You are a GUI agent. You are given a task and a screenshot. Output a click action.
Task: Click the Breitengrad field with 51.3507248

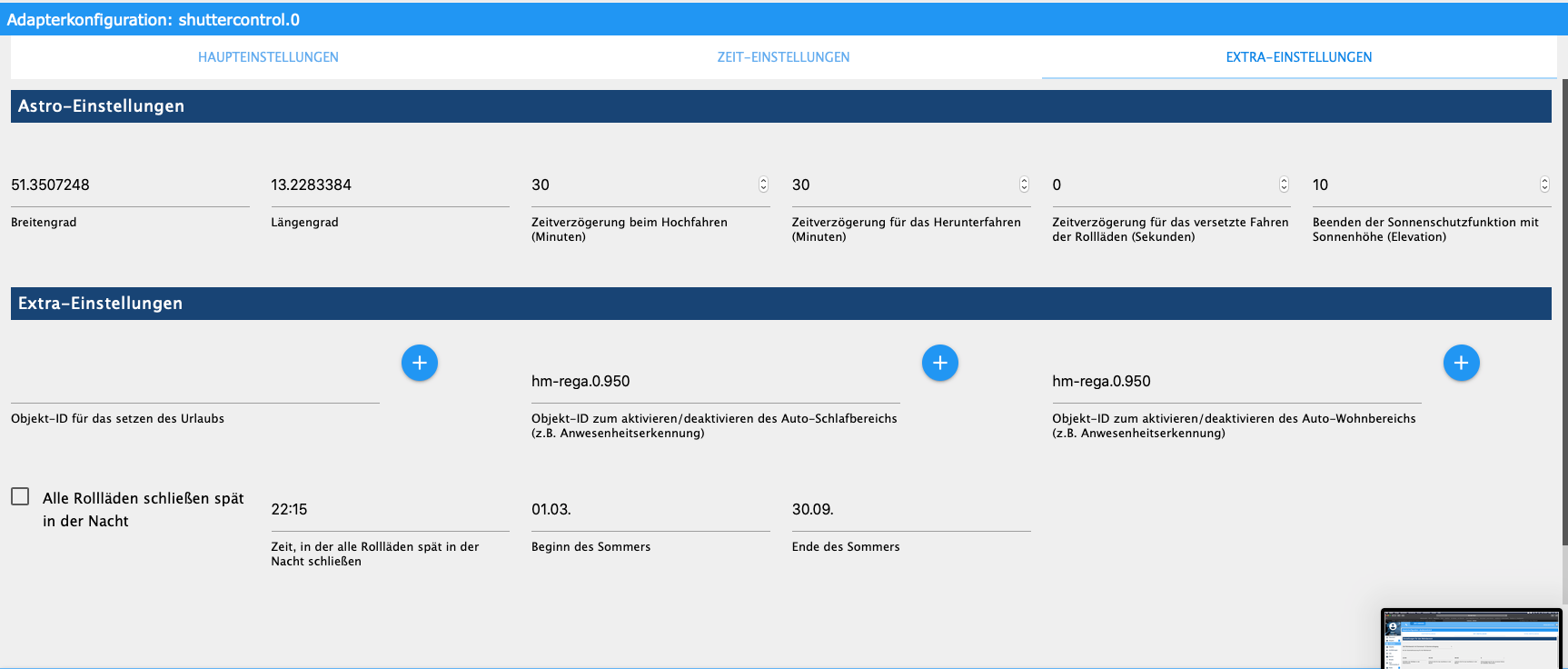point(130,185)
